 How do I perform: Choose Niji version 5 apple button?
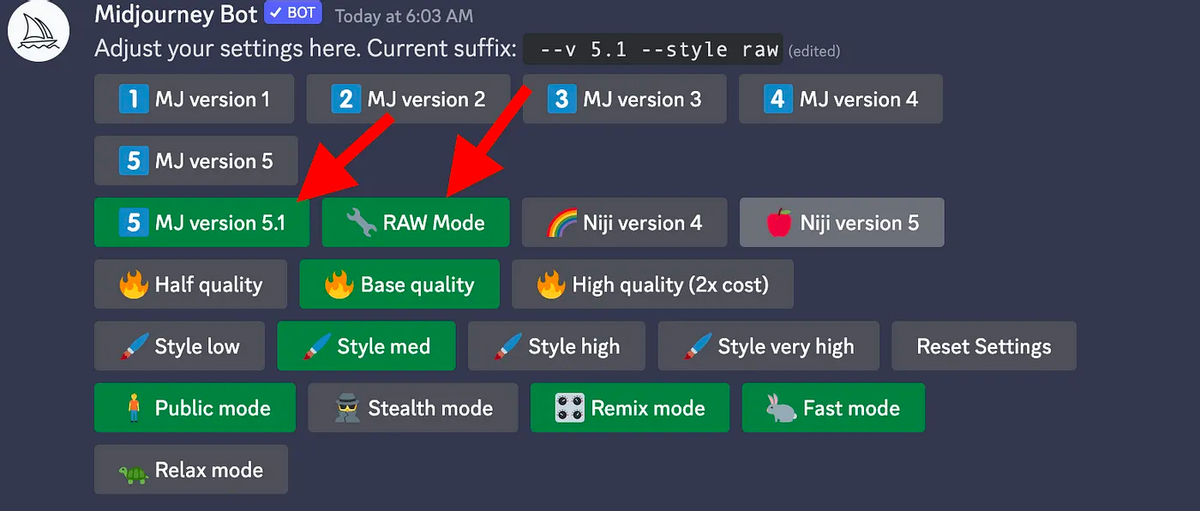[x=842, y=222]
